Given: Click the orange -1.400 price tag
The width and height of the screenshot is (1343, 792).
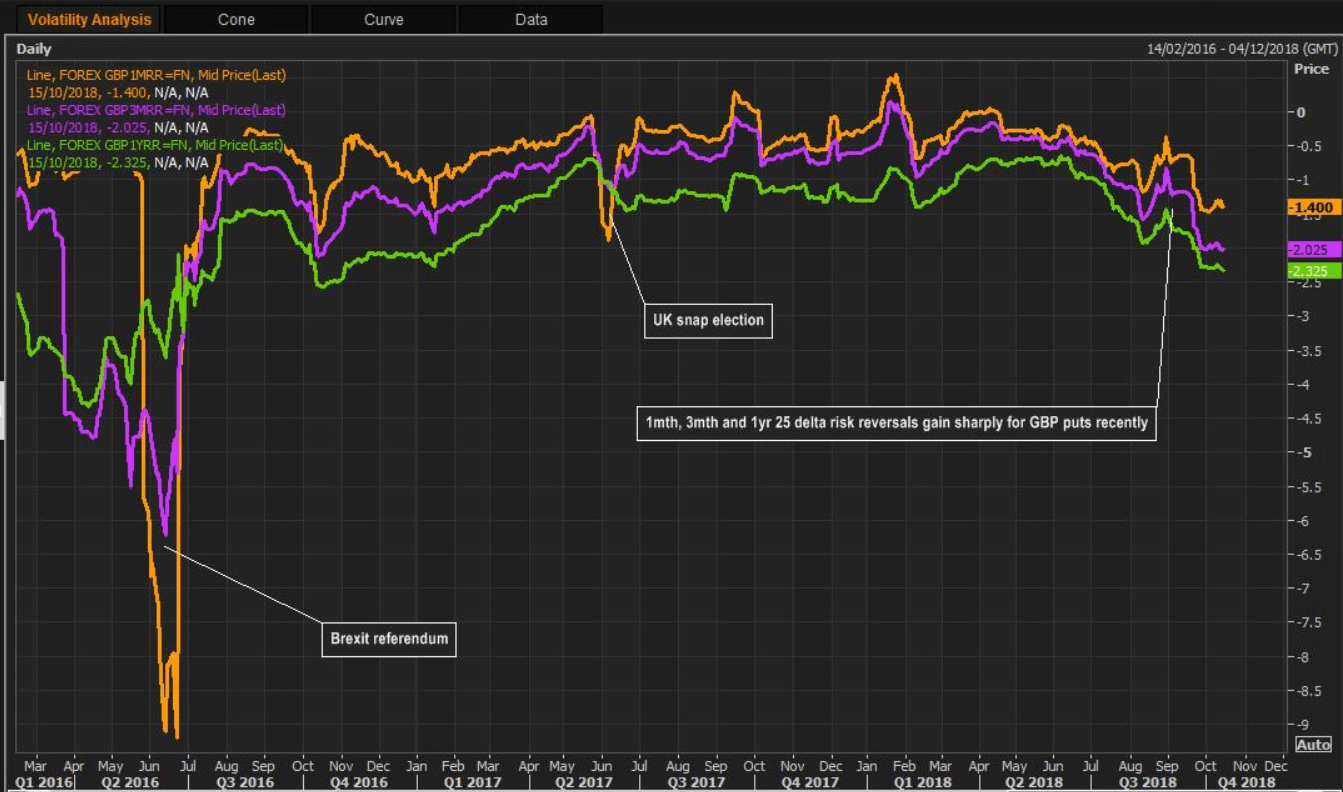Looking at the screenshot, I should pyautogui.click(x=1313, y=207).
